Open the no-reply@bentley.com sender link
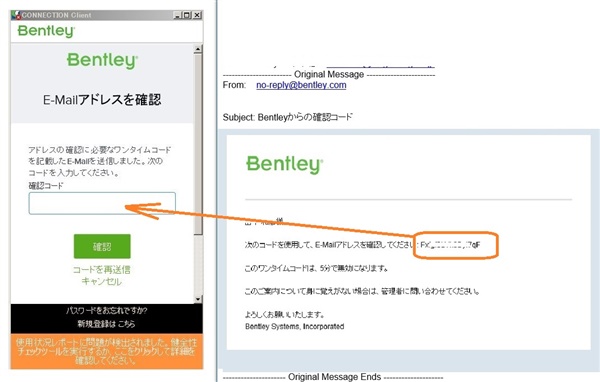The height and width of the screenshot is (382, 600). point(301,85)
